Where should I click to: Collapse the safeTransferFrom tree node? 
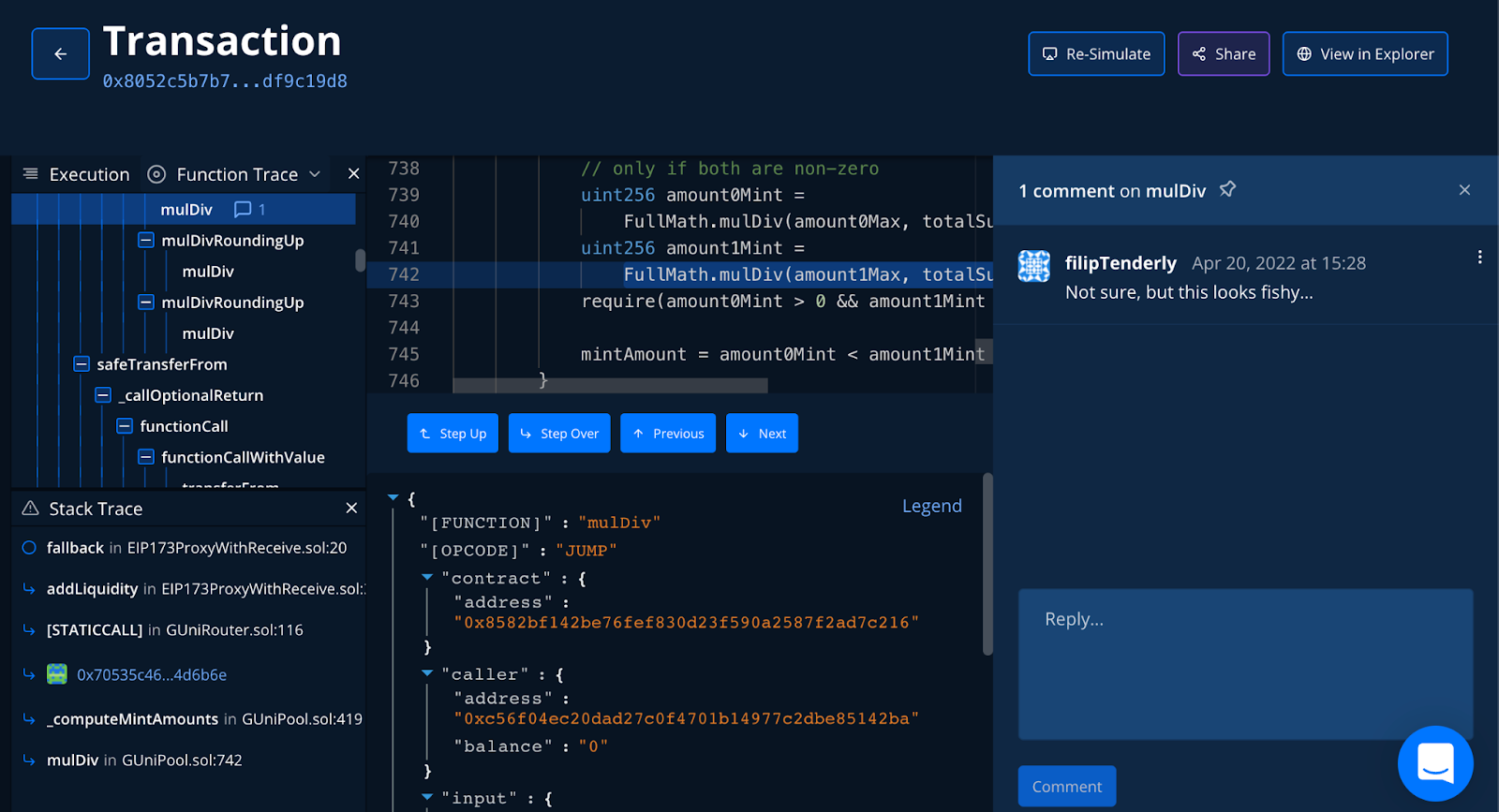(82, 364)
